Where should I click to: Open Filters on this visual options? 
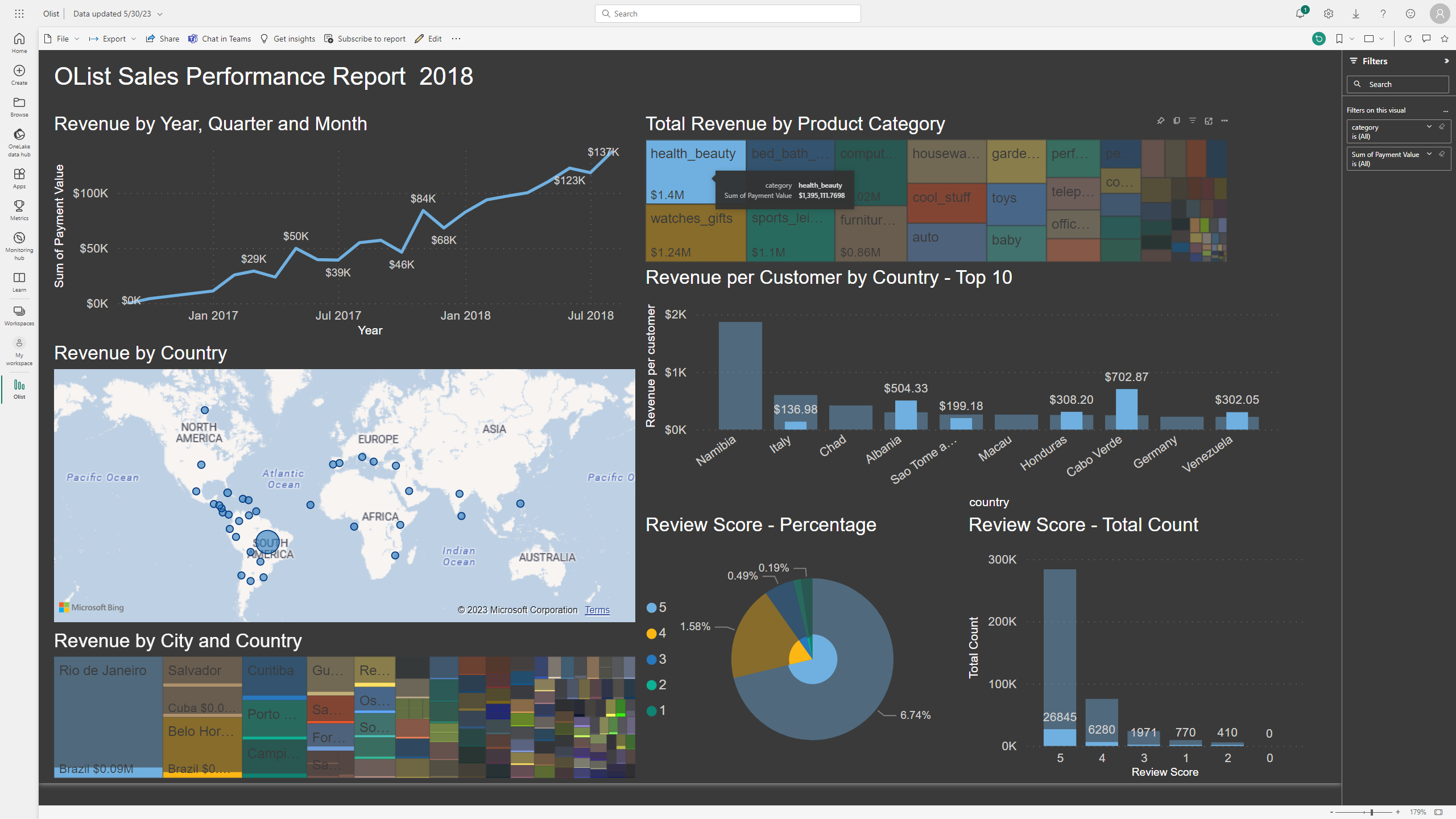click(x=1446, y=111)
